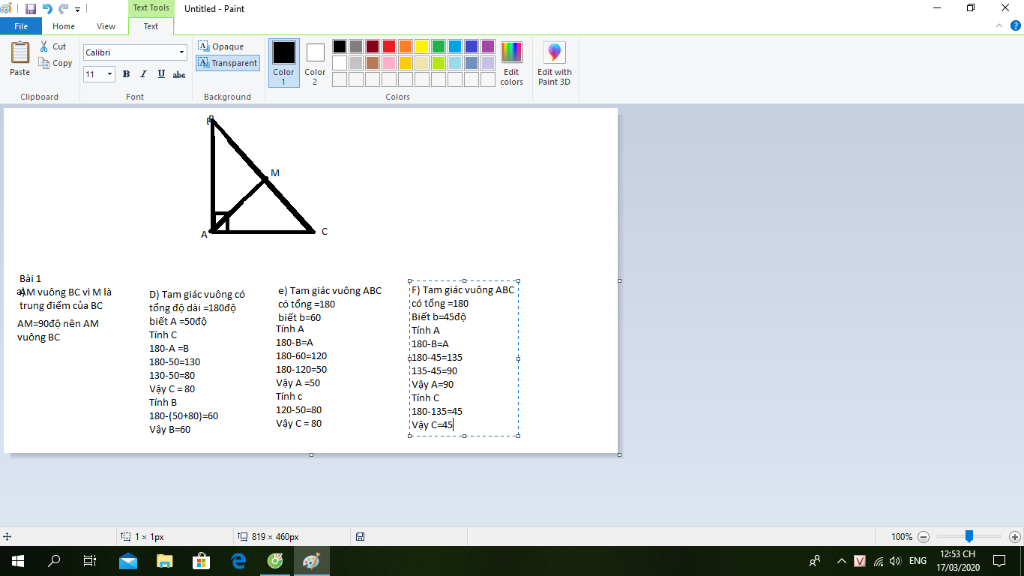The height and width of the screenshot is (576, 1024).
Task: Click the Save icon in quick access toolbar
Action: (x=31, y=8)
